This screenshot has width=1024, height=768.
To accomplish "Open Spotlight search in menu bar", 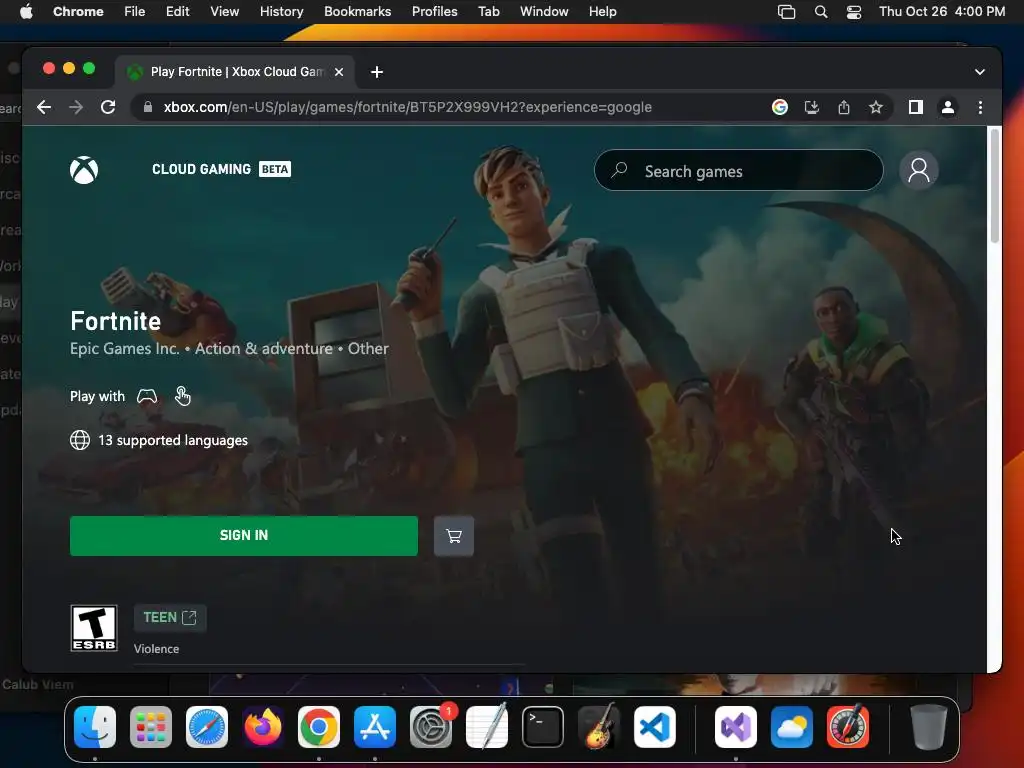I will pyautogui.click(x=821, y=12).
